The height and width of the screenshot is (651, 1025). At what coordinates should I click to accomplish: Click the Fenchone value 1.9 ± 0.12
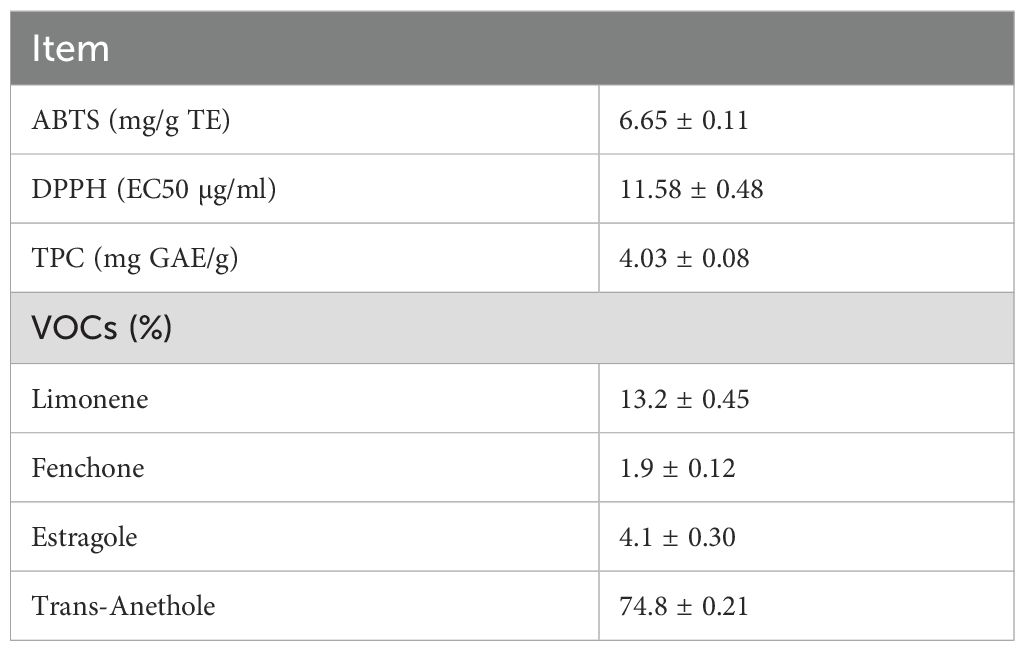[x=677, y=468]
